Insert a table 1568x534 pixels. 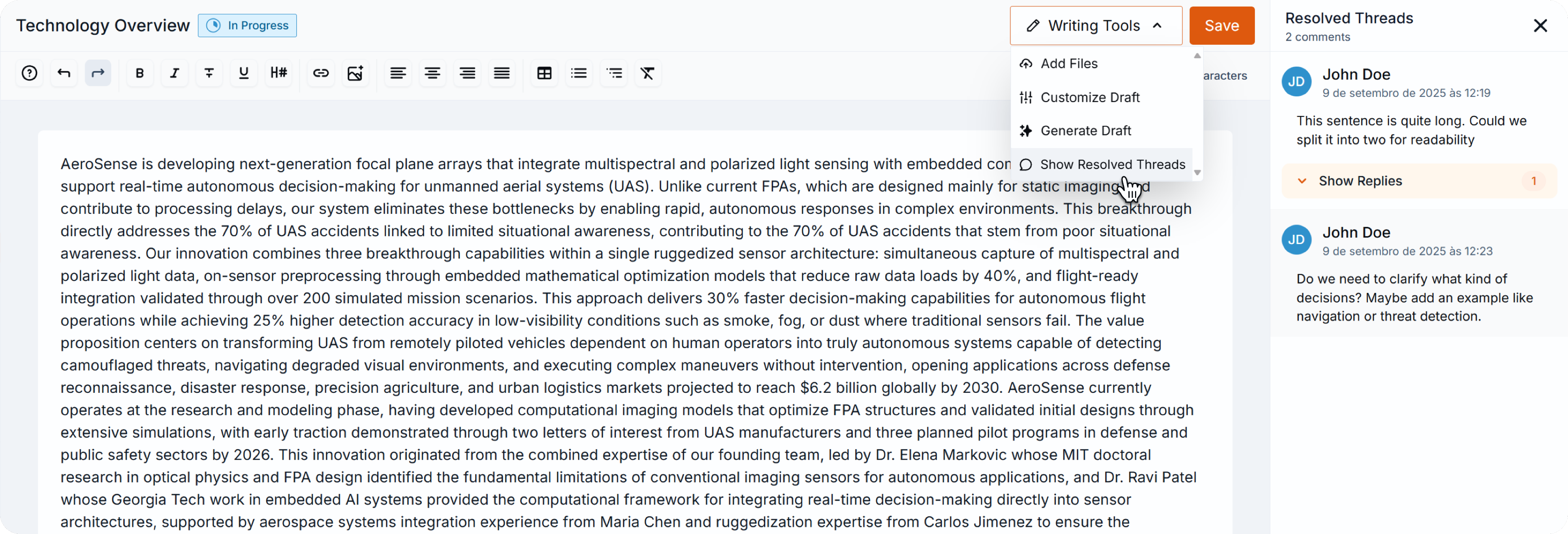[544, 73]
